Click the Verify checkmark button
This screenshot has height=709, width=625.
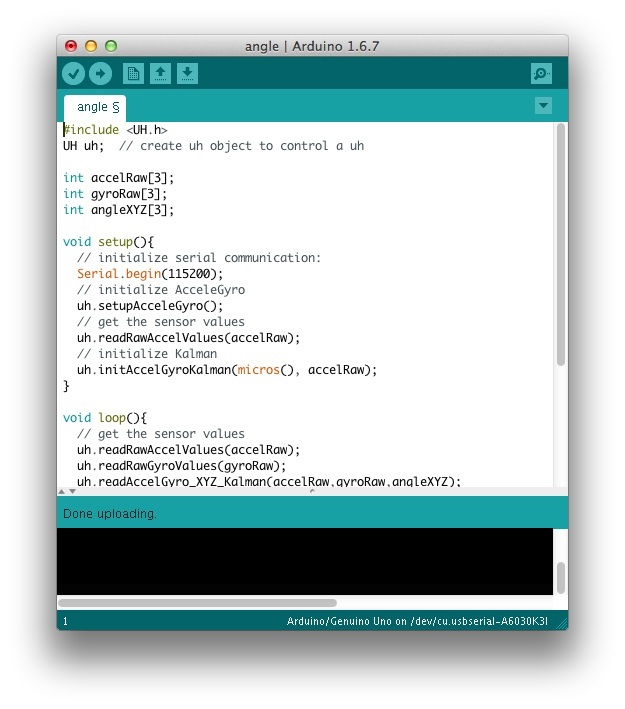click(x=73, y=74)
